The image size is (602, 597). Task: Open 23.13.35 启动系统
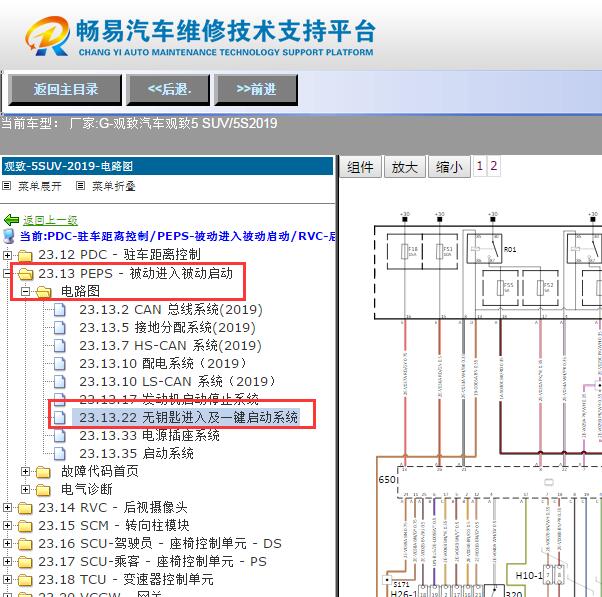136,454
